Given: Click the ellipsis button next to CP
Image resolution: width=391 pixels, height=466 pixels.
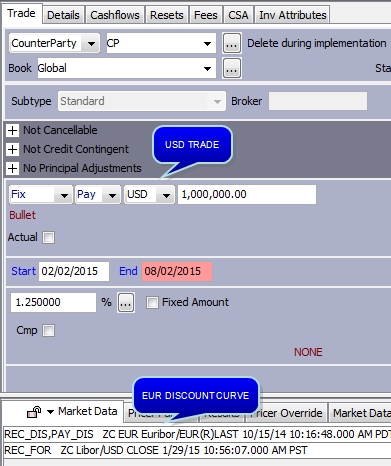Looking at the screenshot, I should (x=232, y=43).
